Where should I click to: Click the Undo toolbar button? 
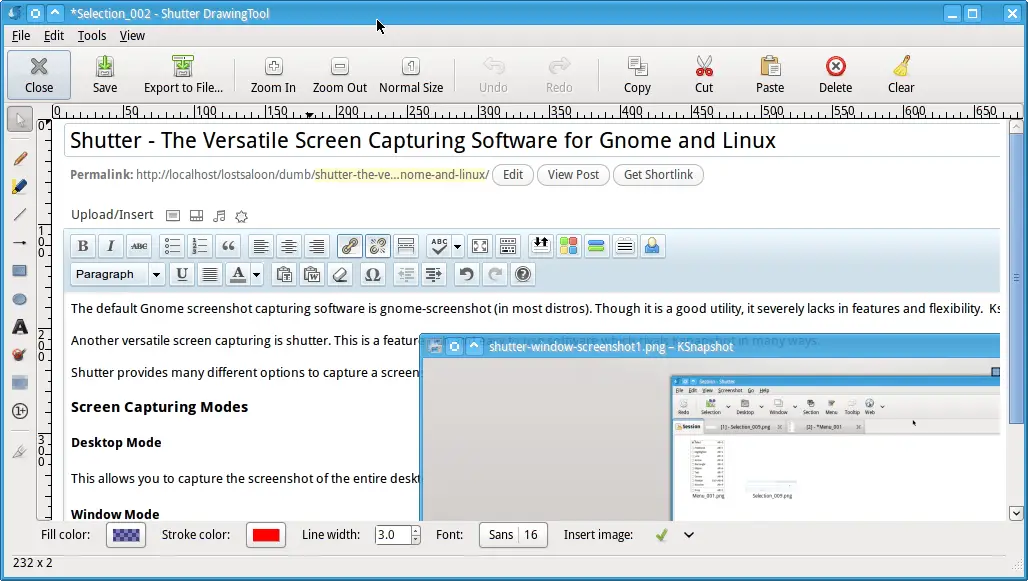tap(493, 75)
